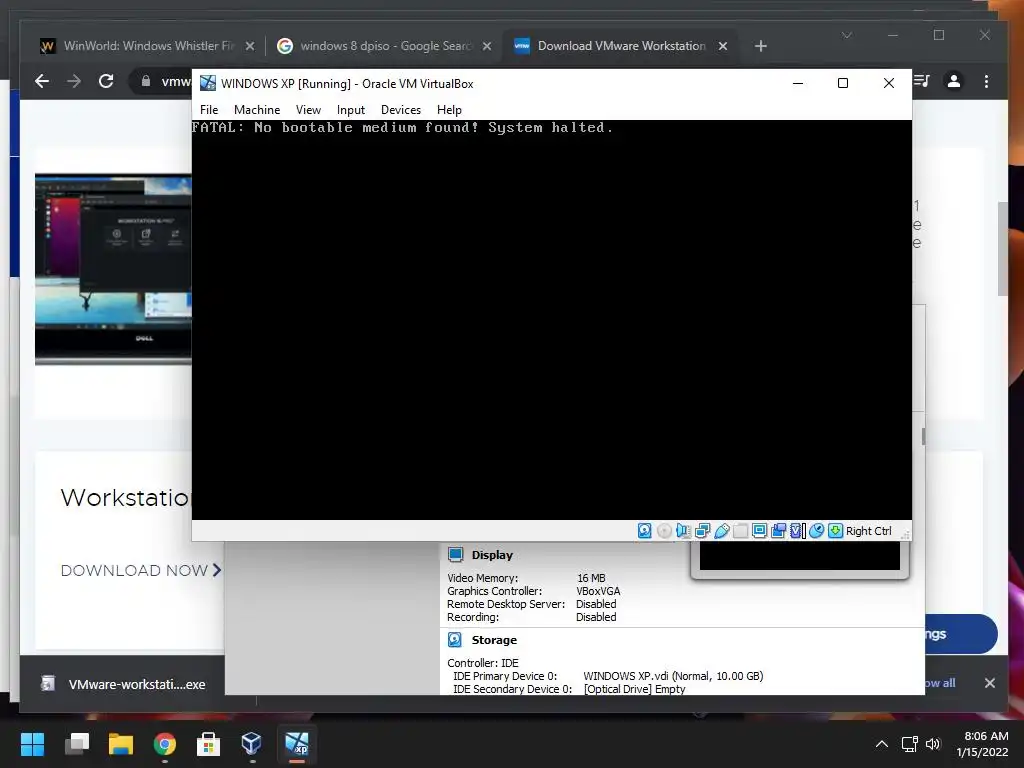Click the audio indicator icon in VirtualBox status bar
This screenshot has width=1024, height=768.
click(x=683, y=531)
